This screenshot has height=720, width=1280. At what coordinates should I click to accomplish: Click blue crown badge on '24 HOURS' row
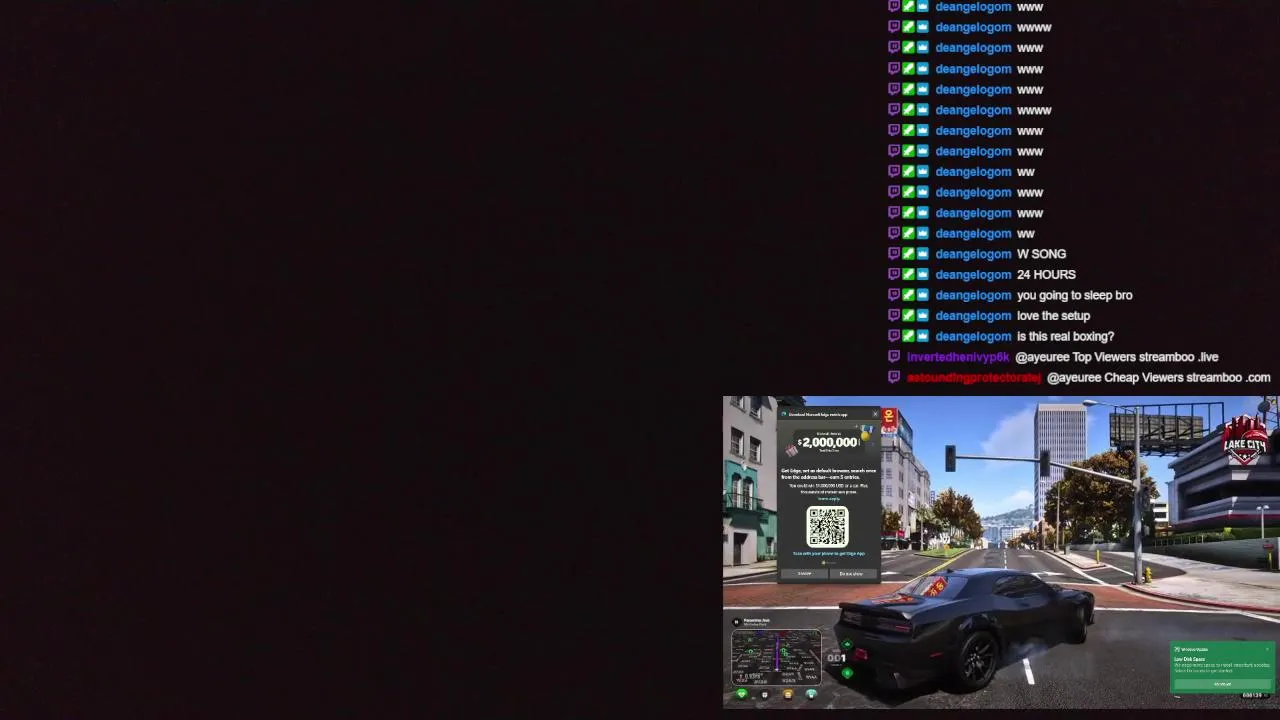[x=922, y=274]
